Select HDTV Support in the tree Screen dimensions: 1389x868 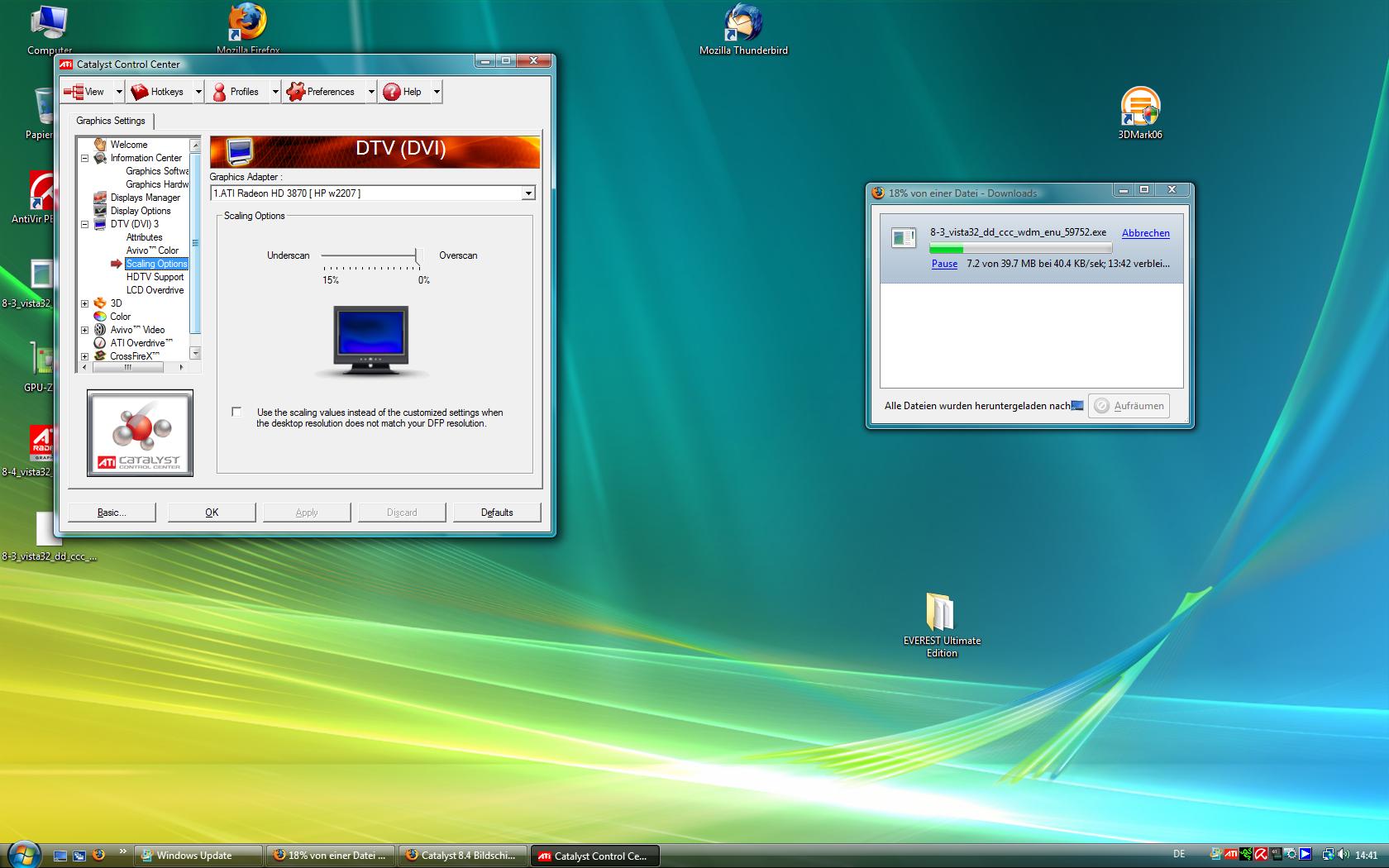click(x=155, y=277)
